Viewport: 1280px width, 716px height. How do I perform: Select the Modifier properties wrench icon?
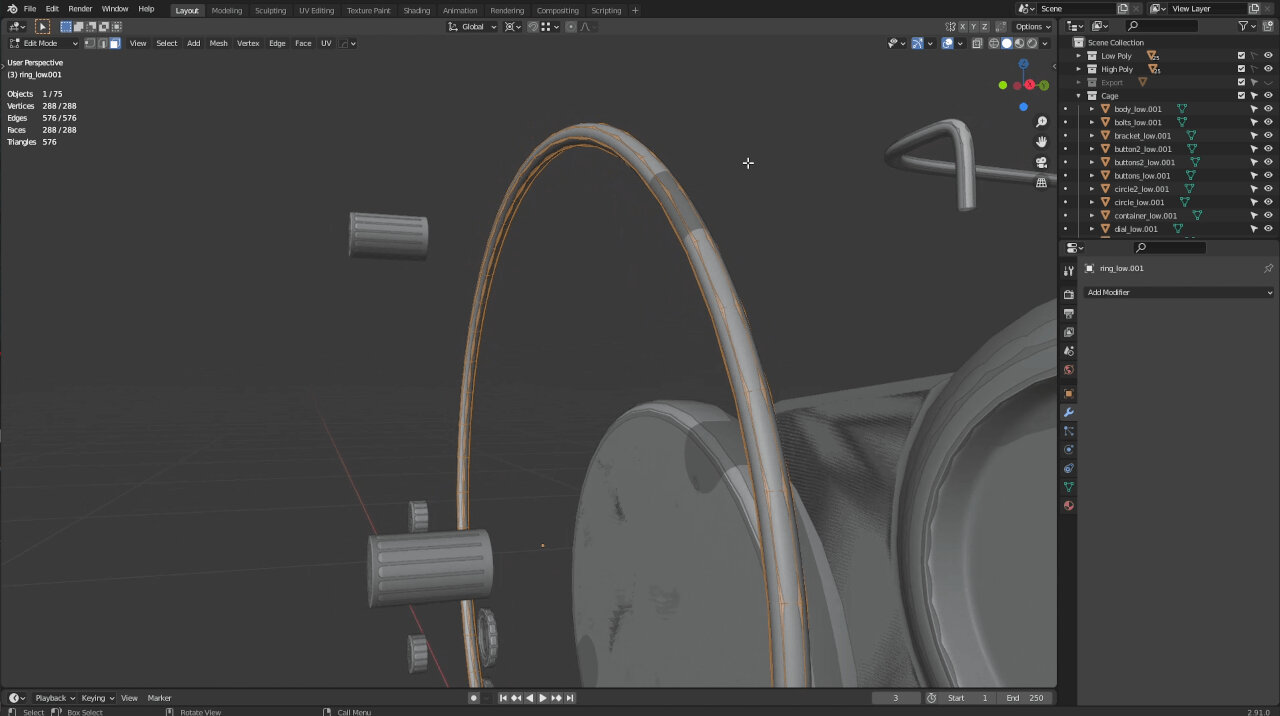pos(1068,412)
